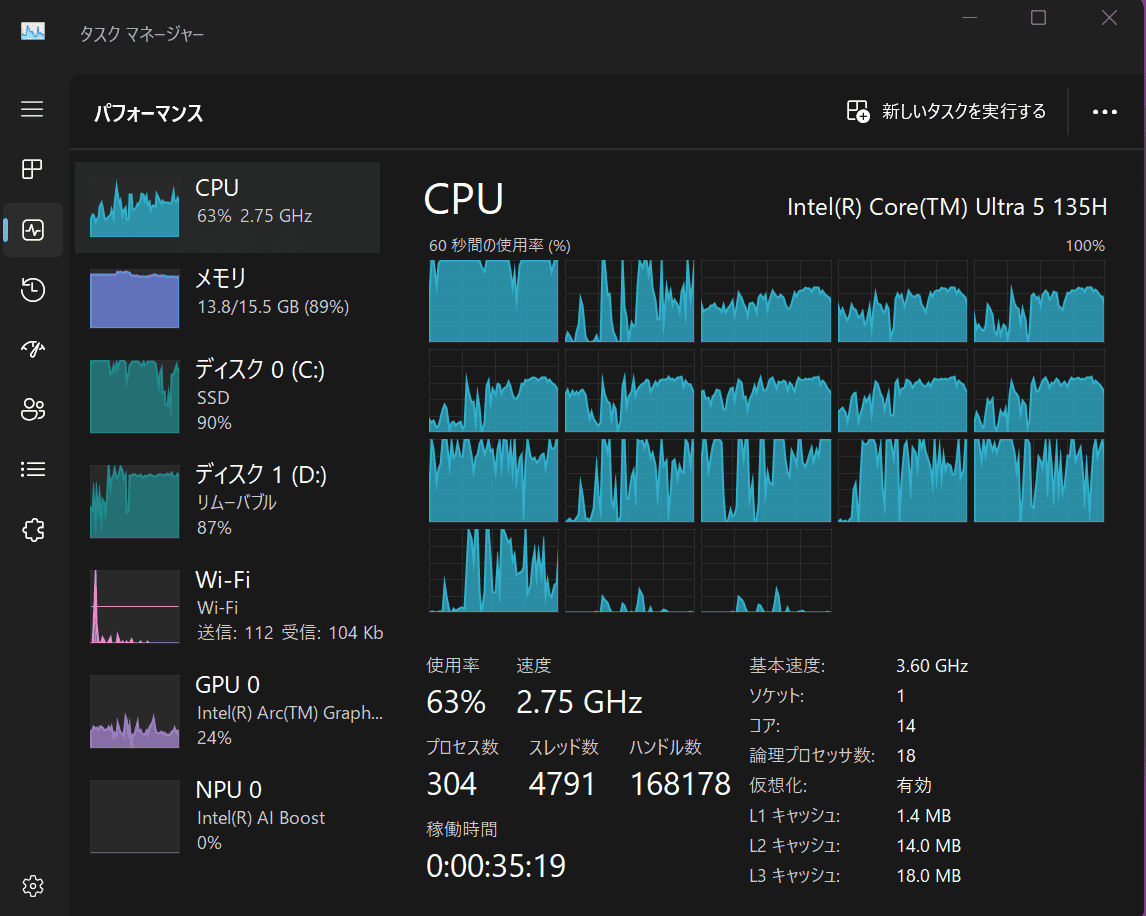Click the コア value 14

pyautogui.click(x=906, y=725)
